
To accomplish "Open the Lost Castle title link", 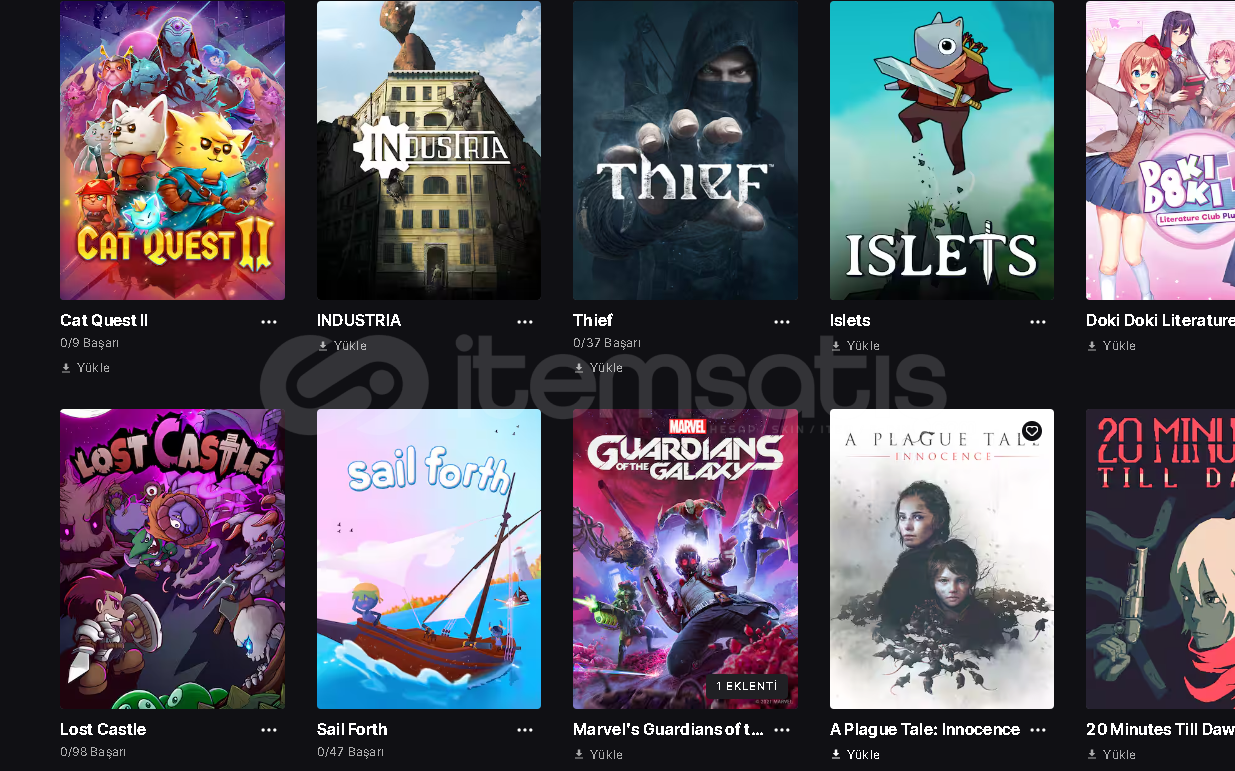I will [103, 729].
